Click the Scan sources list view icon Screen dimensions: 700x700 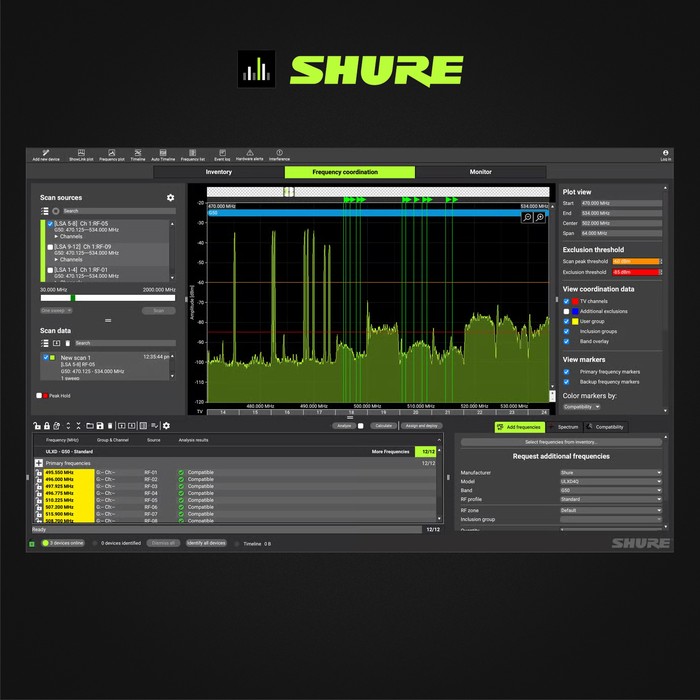(x=44, y=211)
